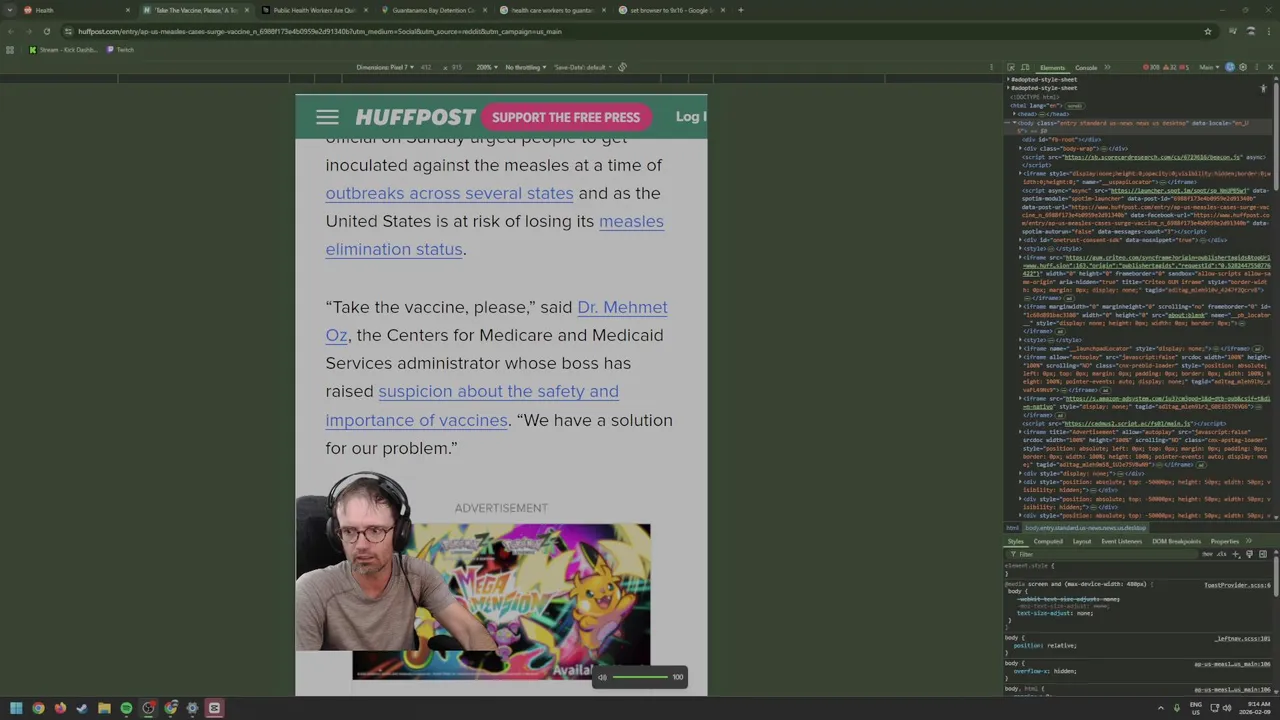This screenshot has height=720, width=1280.
Task: Toggle .cls element classes button
Action: [1221, 554]
